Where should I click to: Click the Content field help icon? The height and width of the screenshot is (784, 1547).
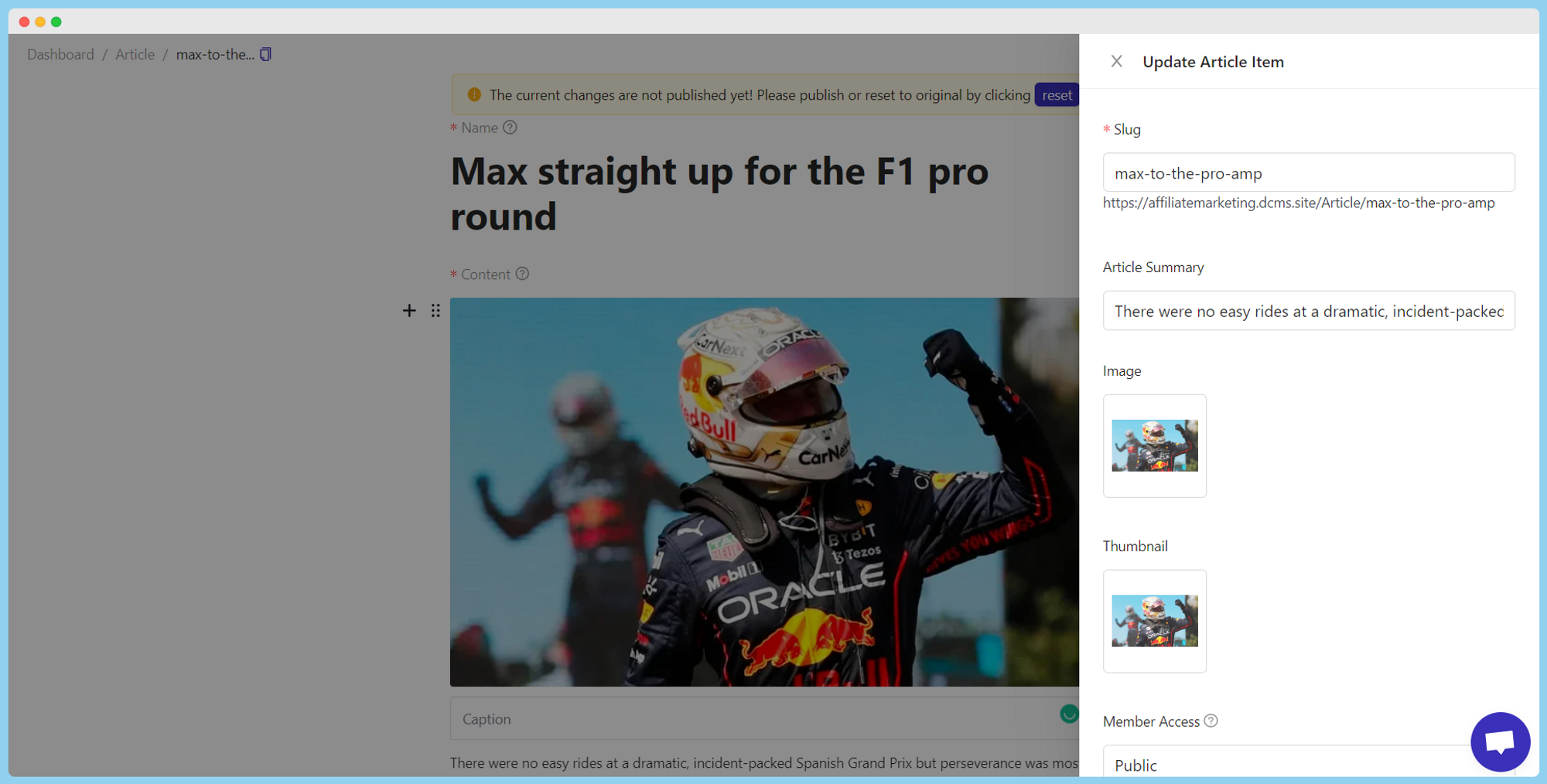coord(523,274)
